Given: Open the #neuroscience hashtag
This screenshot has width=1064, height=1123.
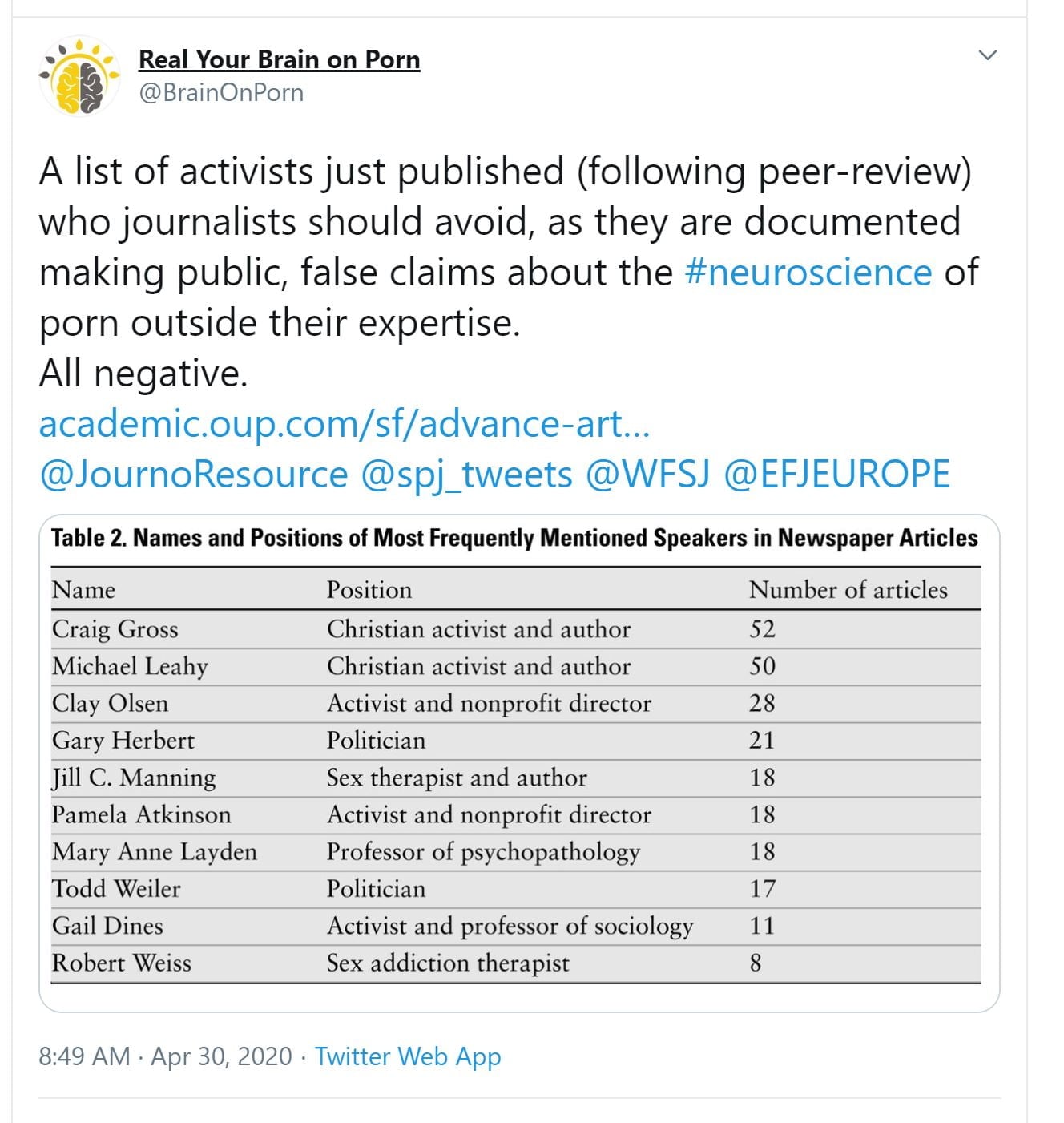Looking at the screenshot, I should (808, 273).
